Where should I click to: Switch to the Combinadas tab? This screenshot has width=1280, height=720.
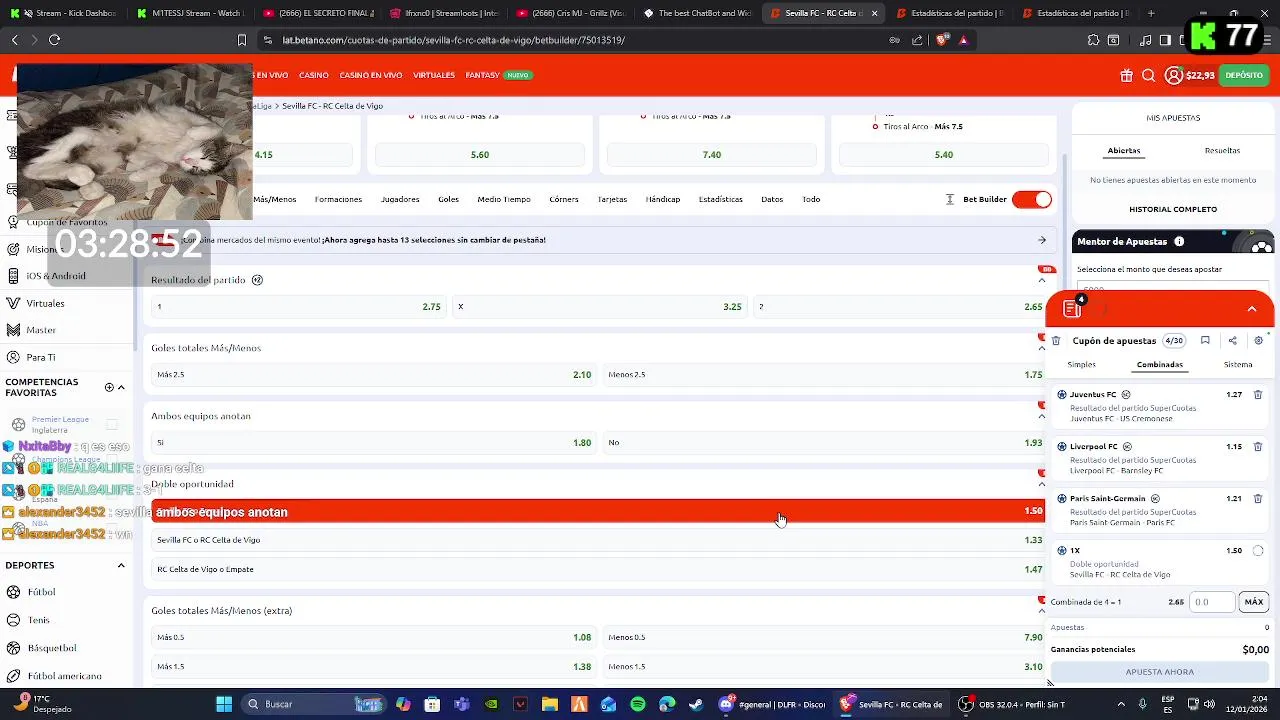click(x=1160, y=365)
